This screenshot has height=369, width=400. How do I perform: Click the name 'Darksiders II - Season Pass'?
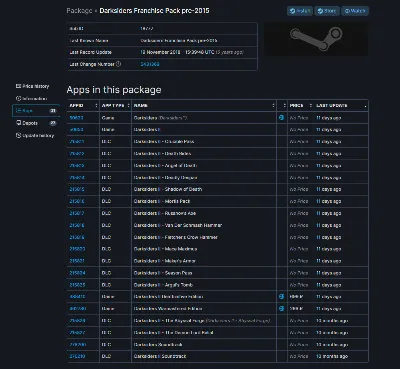163,273
